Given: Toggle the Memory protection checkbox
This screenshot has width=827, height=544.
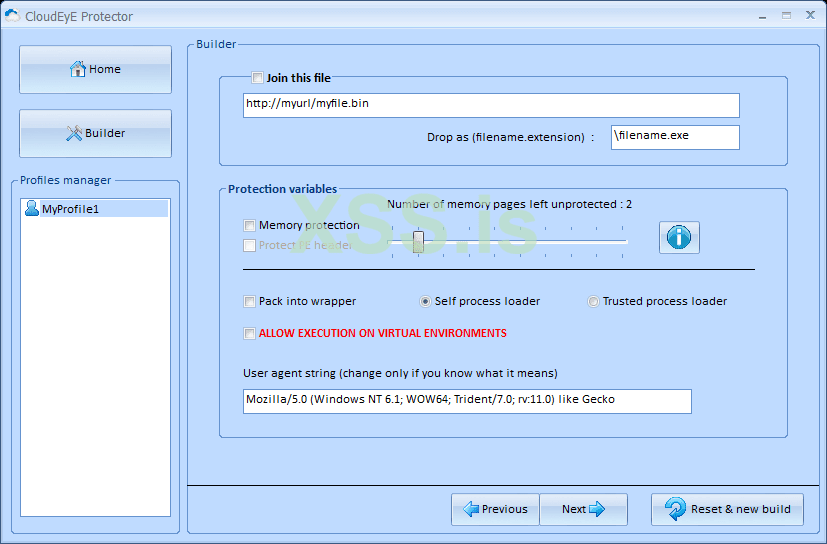Looking at the screenshot, I should [x=249, y=225].
